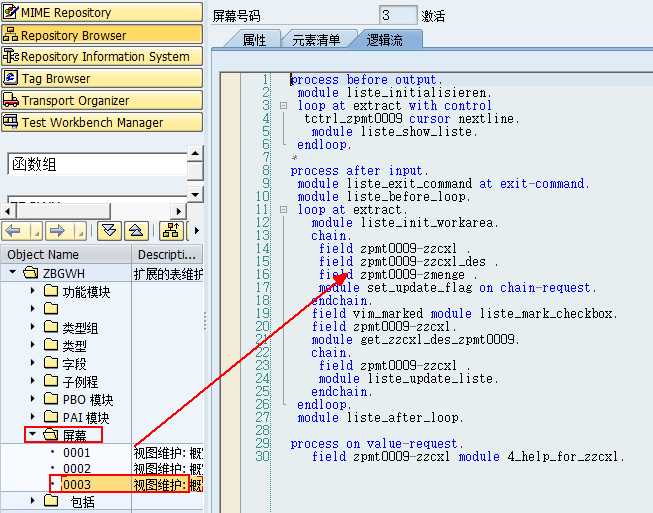Screen dimensions: 653x513
Task: Select the 类型组 folder icon
Action: [x=51, y=327]
